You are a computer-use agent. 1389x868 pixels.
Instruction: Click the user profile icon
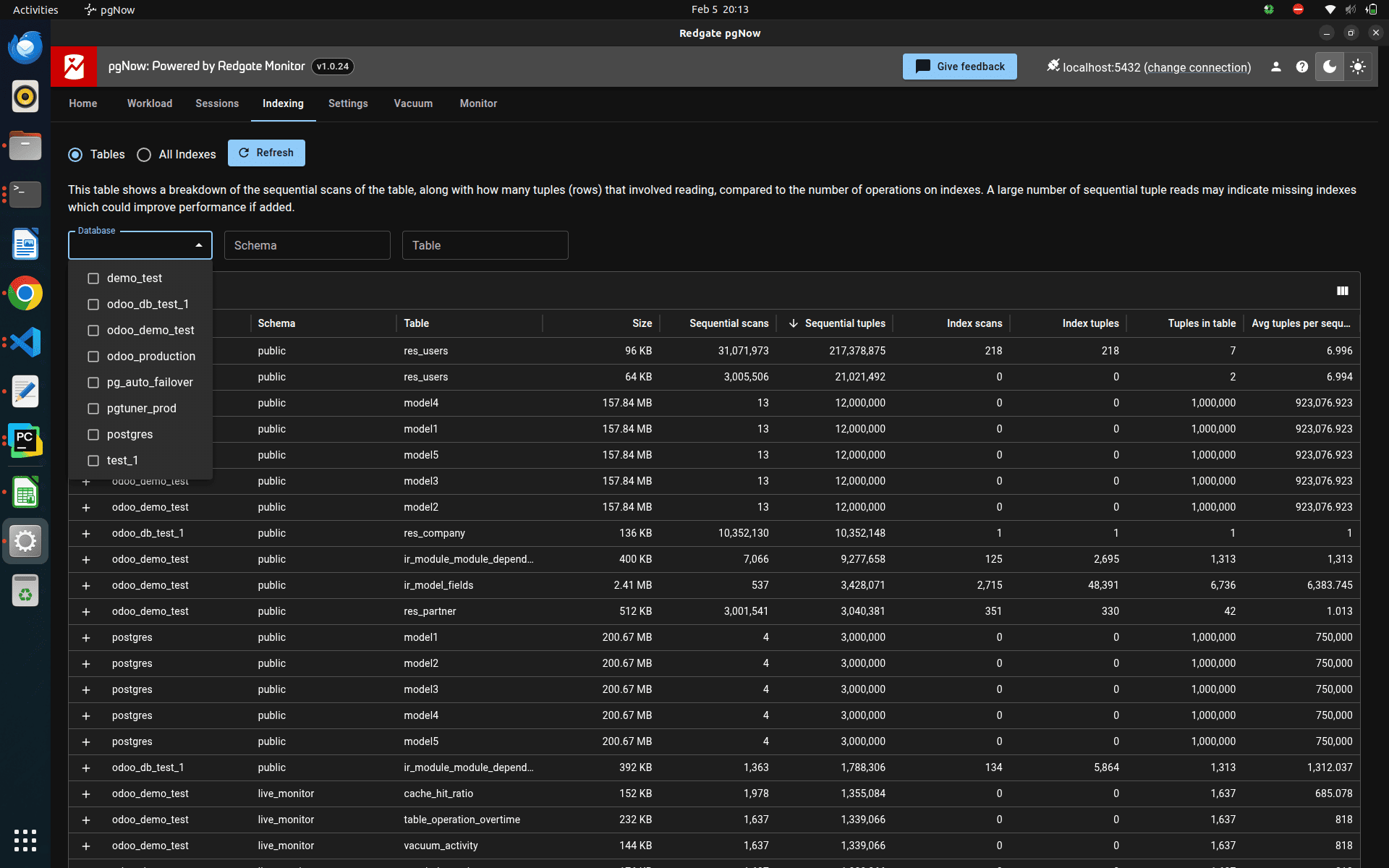click(x=1276, y=67)
